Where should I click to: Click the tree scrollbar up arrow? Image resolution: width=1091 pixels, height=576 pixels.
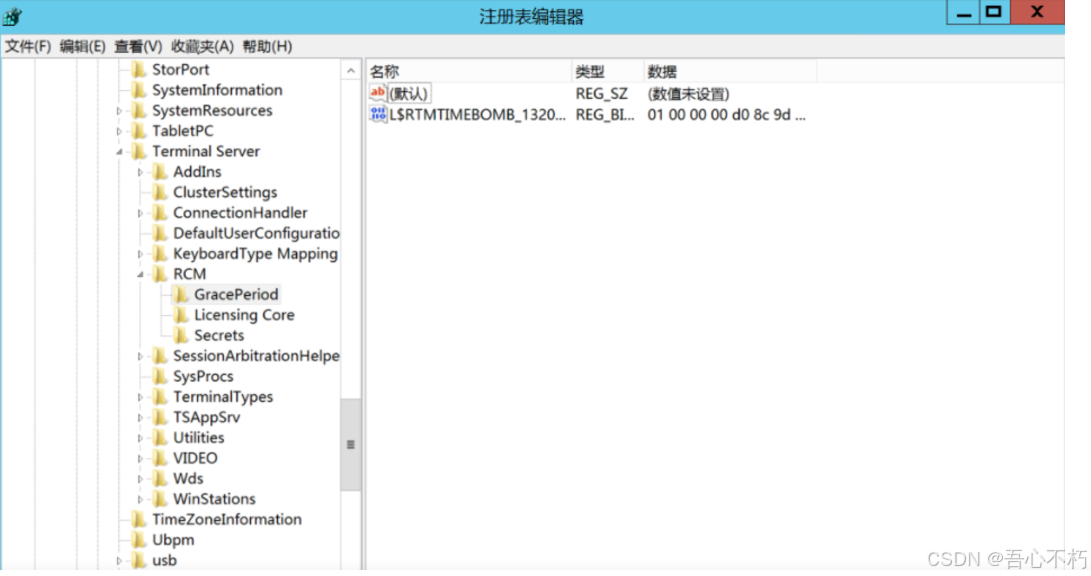[x=350, y=71]
